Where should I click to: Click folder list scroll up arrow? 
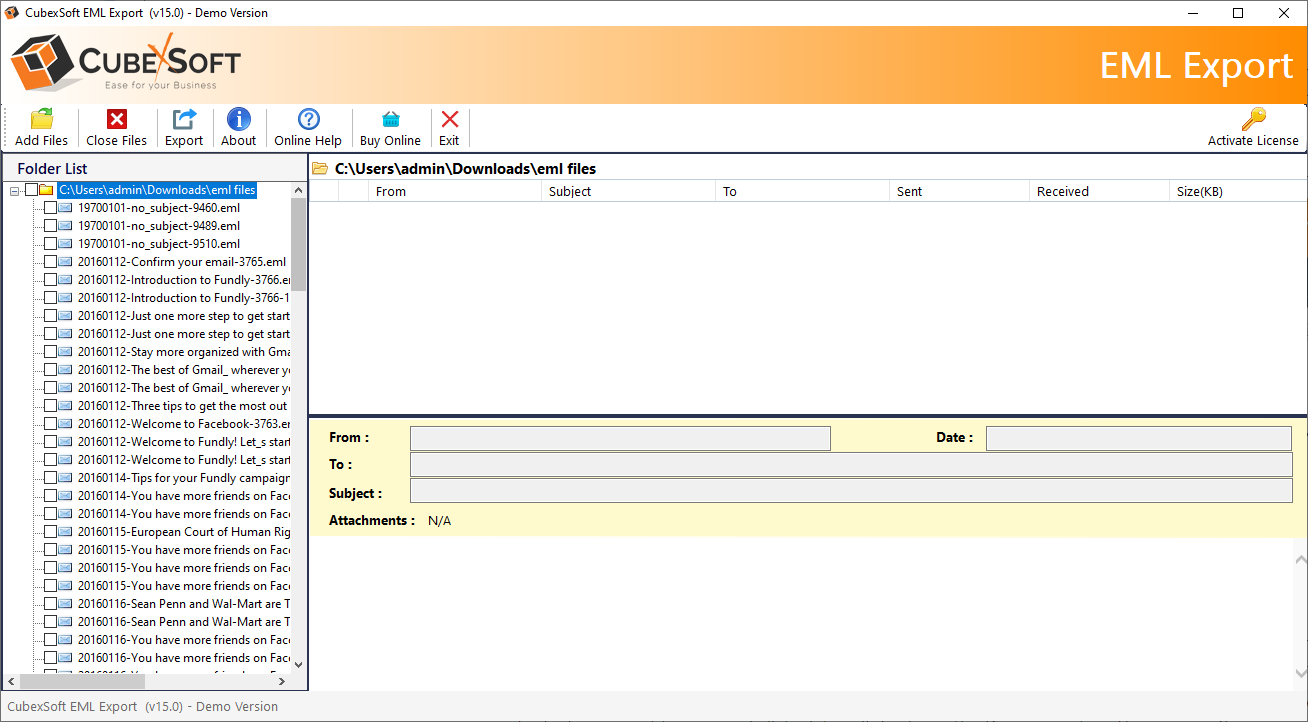(298, 189)
